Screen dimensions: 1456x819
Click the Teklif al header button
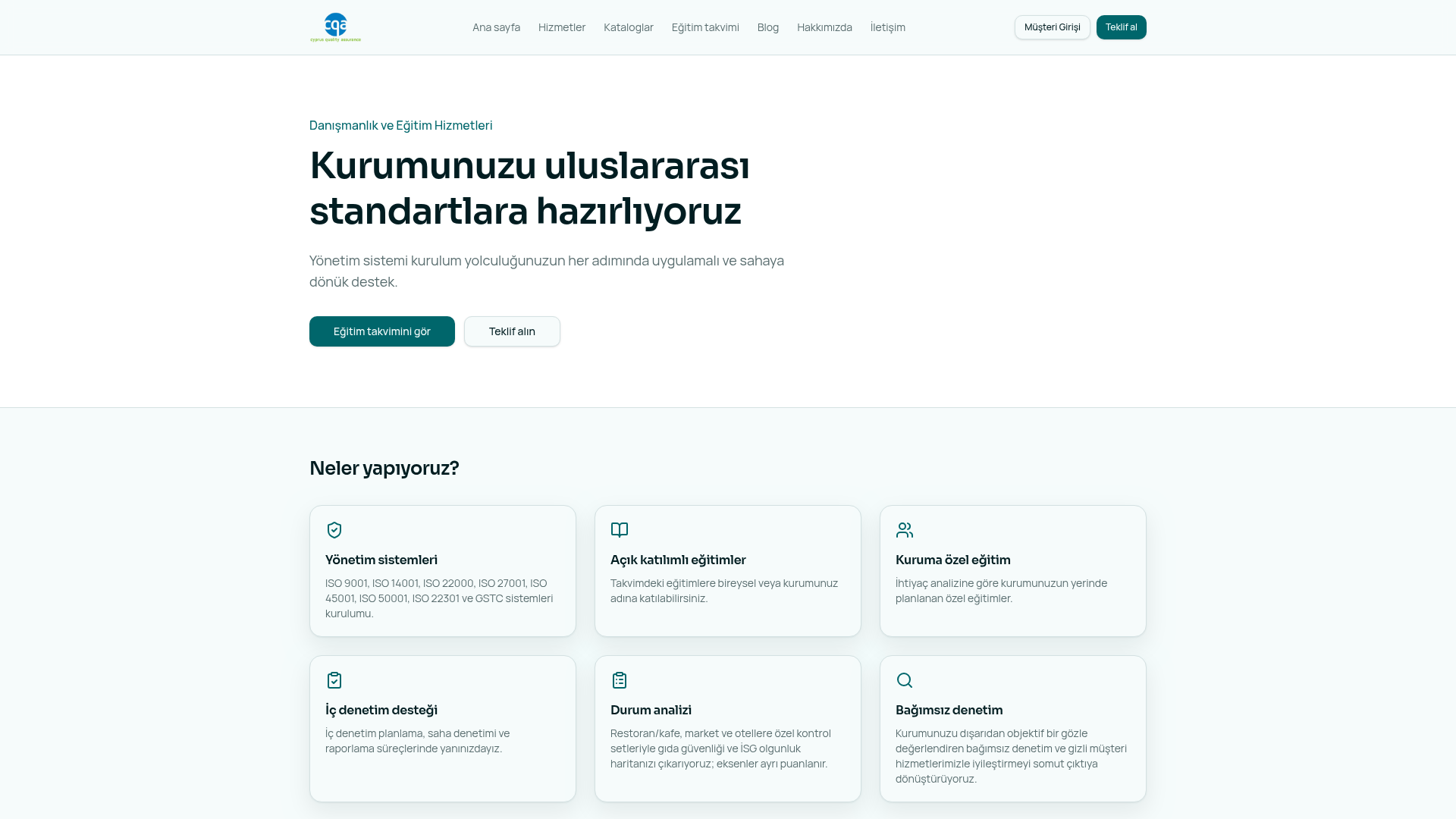pyautogui.click(x=1122, y=27)
